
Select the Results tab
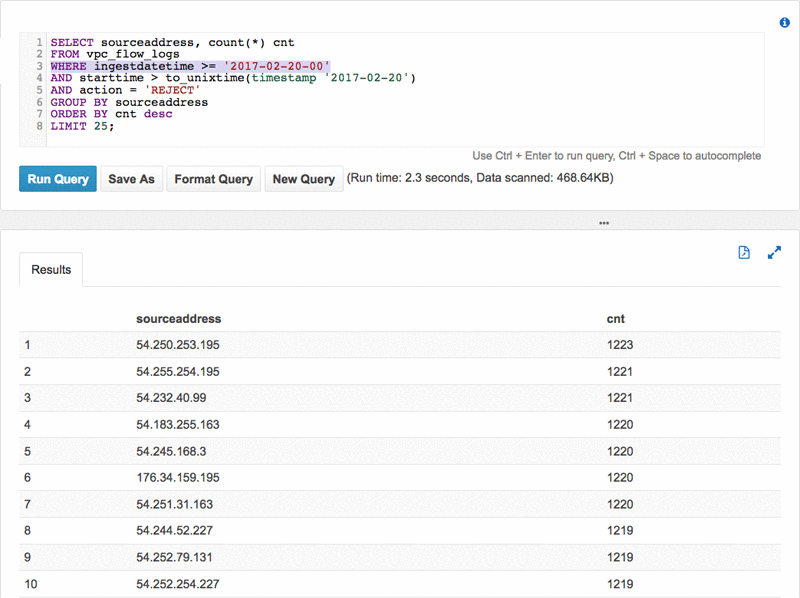51,269
